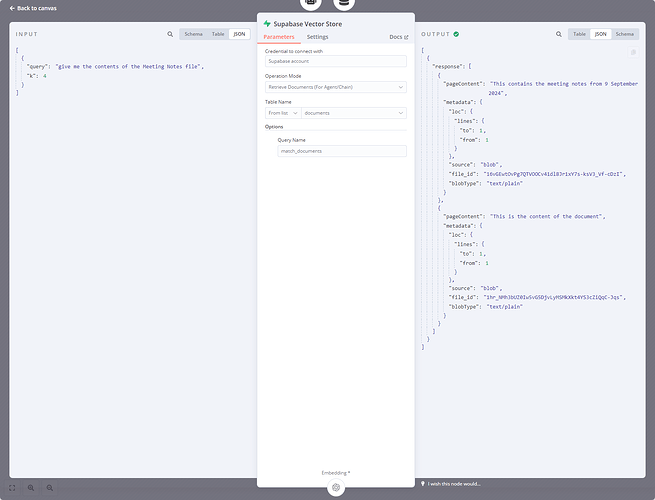Screen dimensions: 655x500
Task: Click the green success checkmark beside OUTPUT
Action: [x=456, y=34]
